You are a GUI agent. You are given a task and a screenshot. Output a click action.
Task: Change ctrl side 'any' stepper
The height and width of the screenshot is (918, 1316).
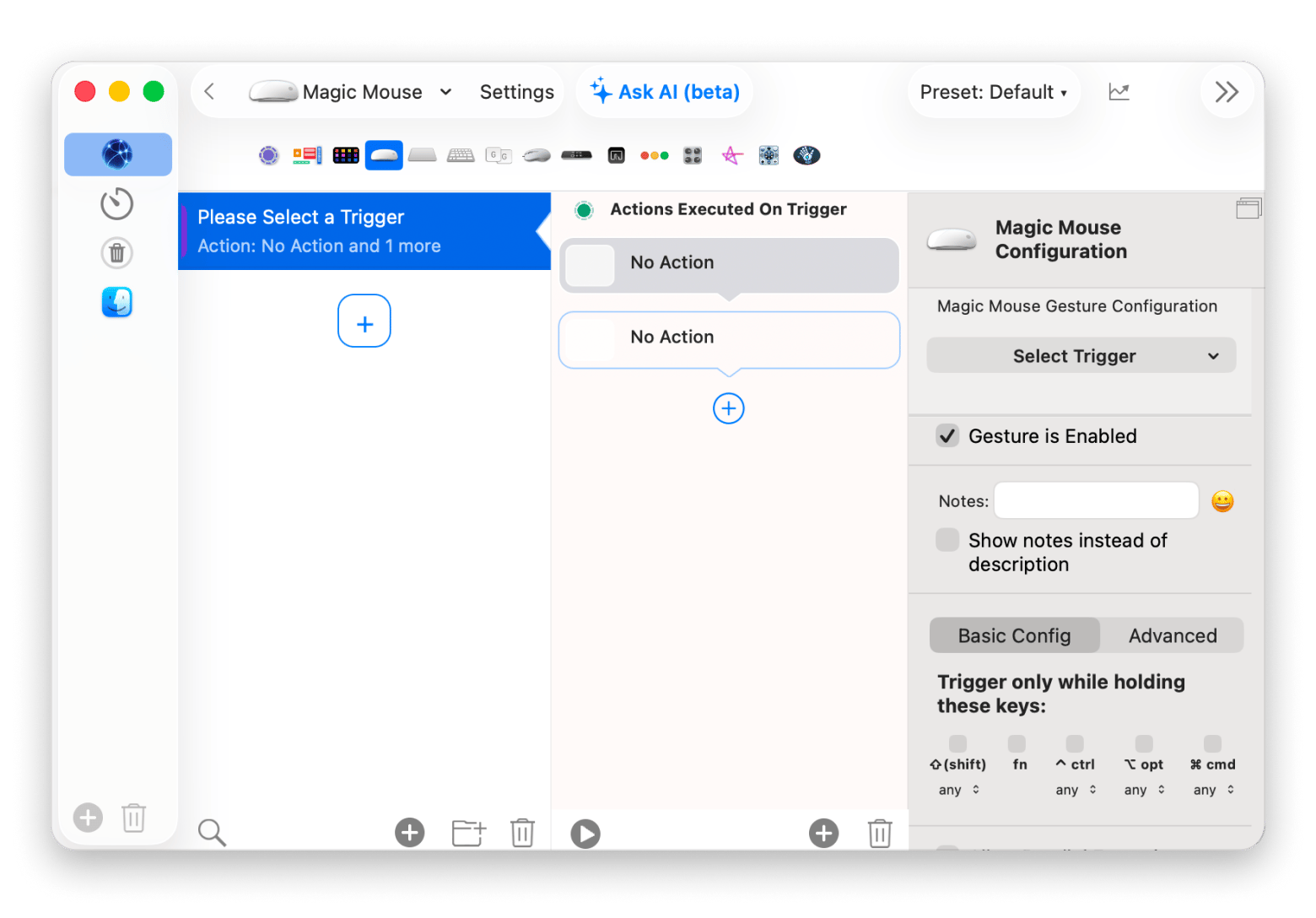[x=1076, y=790]
